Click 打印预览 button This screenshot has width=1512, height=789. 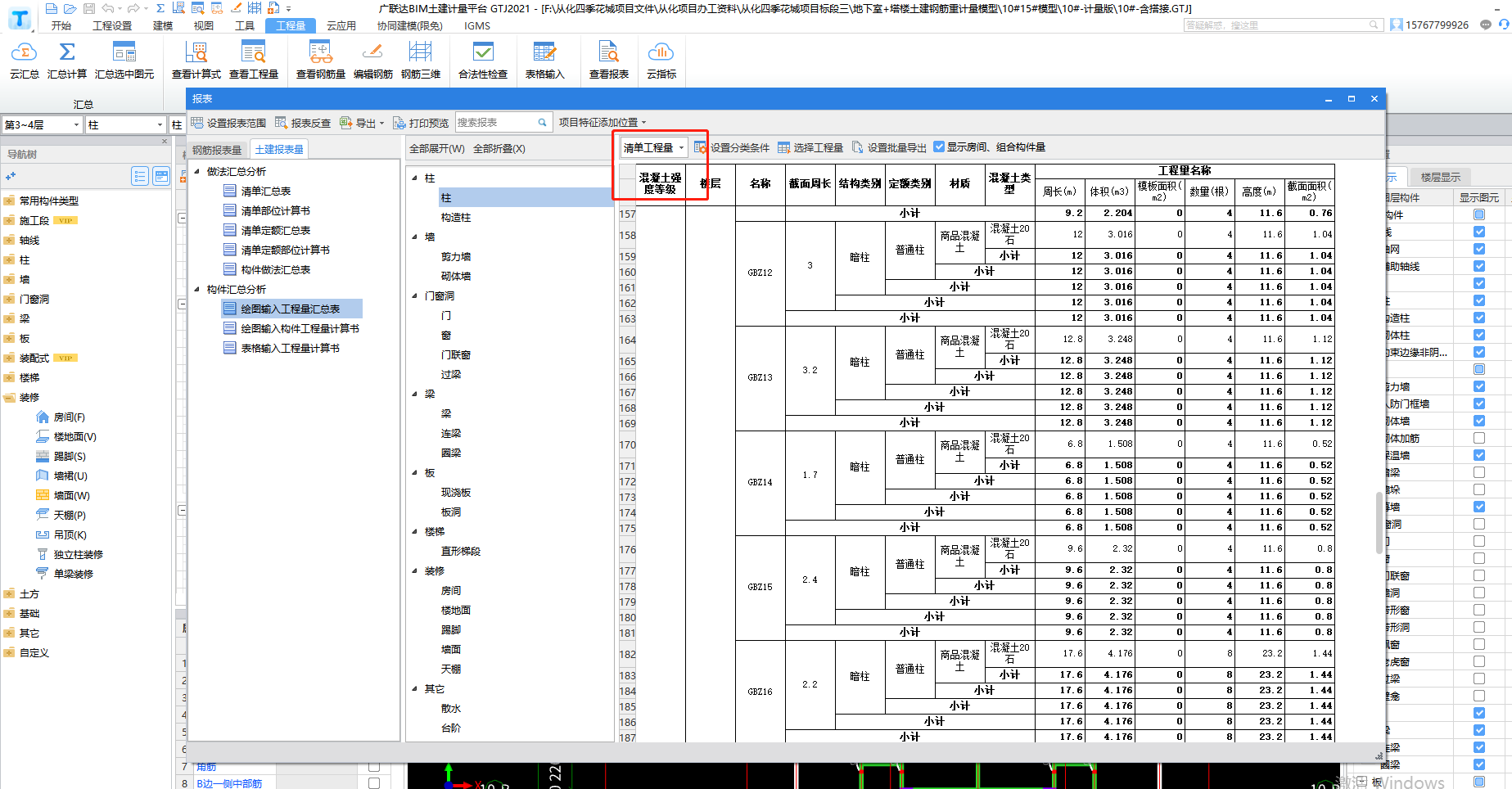421,123
